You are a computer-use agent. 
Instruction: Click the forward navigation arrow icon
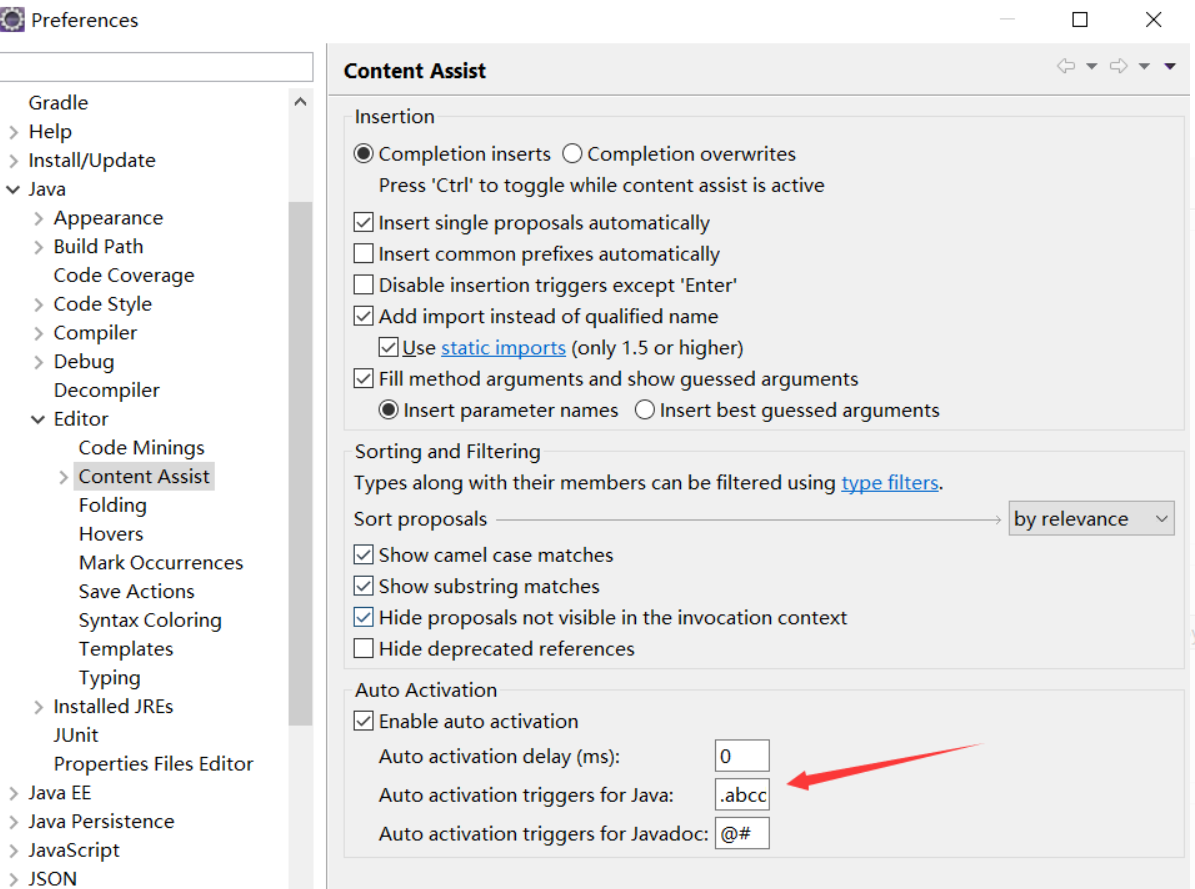pos(1119,67)
